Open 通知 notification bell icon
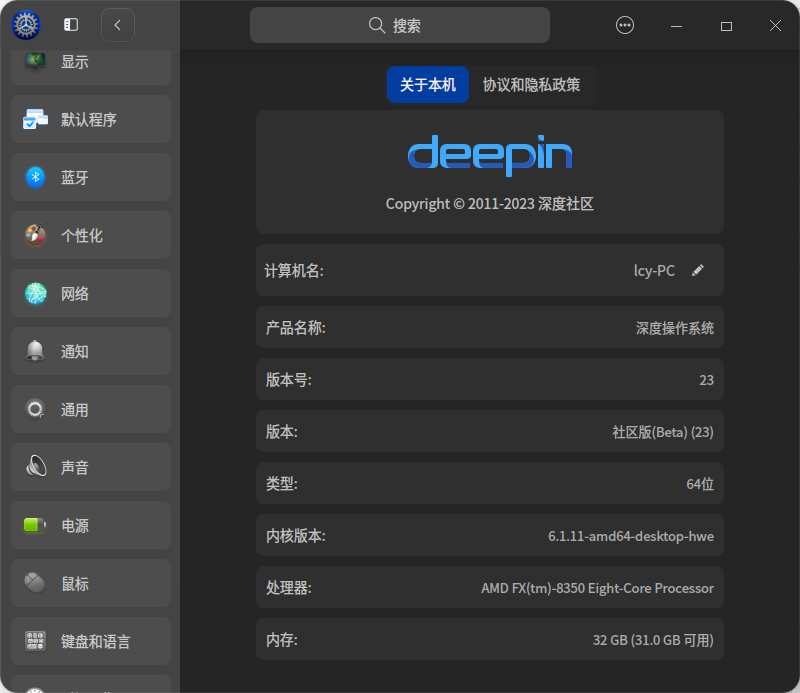800x693 pixels. pos(35,351)
